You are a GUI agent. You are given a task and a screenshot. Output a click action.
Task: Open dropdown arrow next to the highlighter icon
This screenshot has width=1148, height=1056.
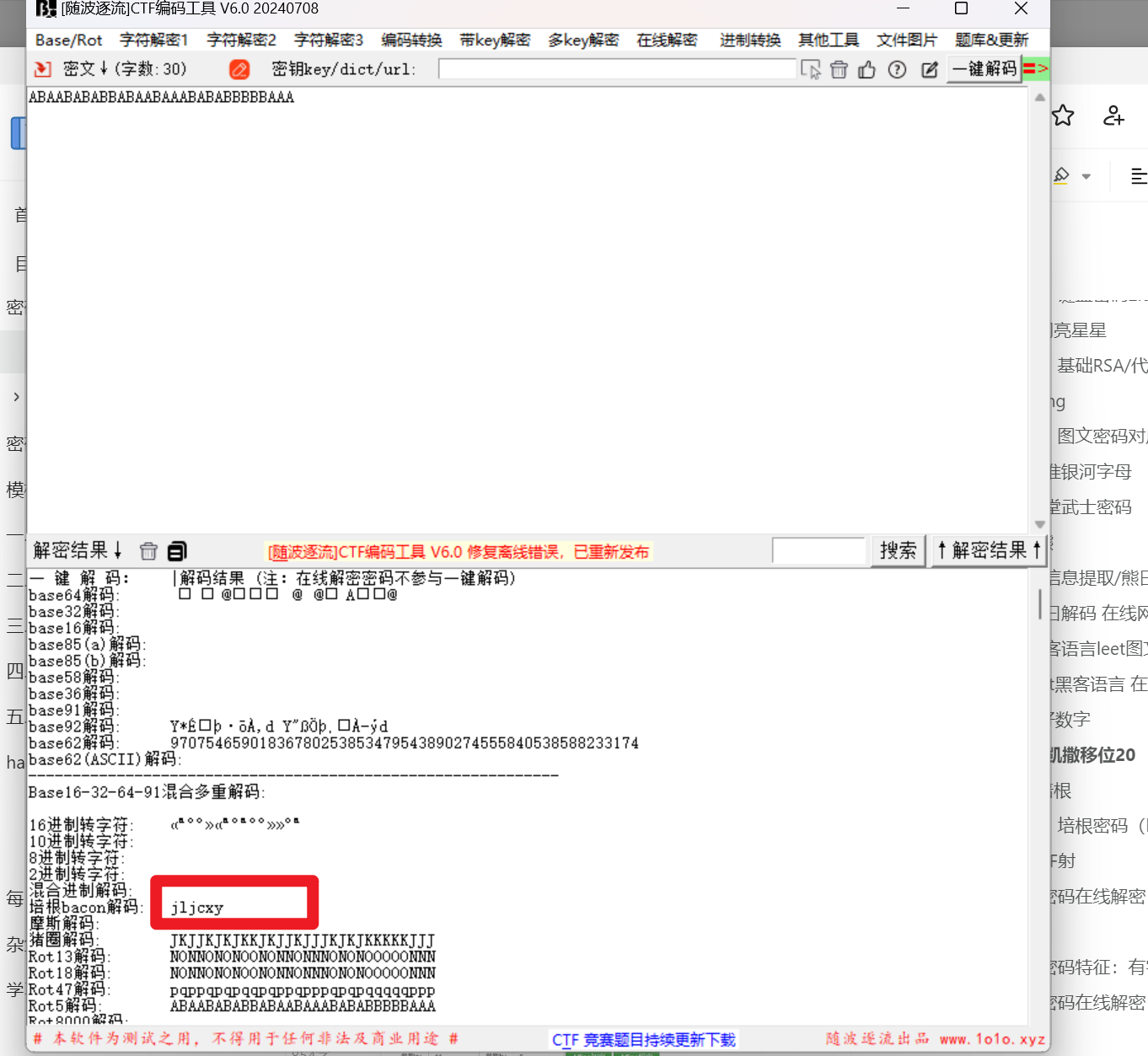point(1086,176)
